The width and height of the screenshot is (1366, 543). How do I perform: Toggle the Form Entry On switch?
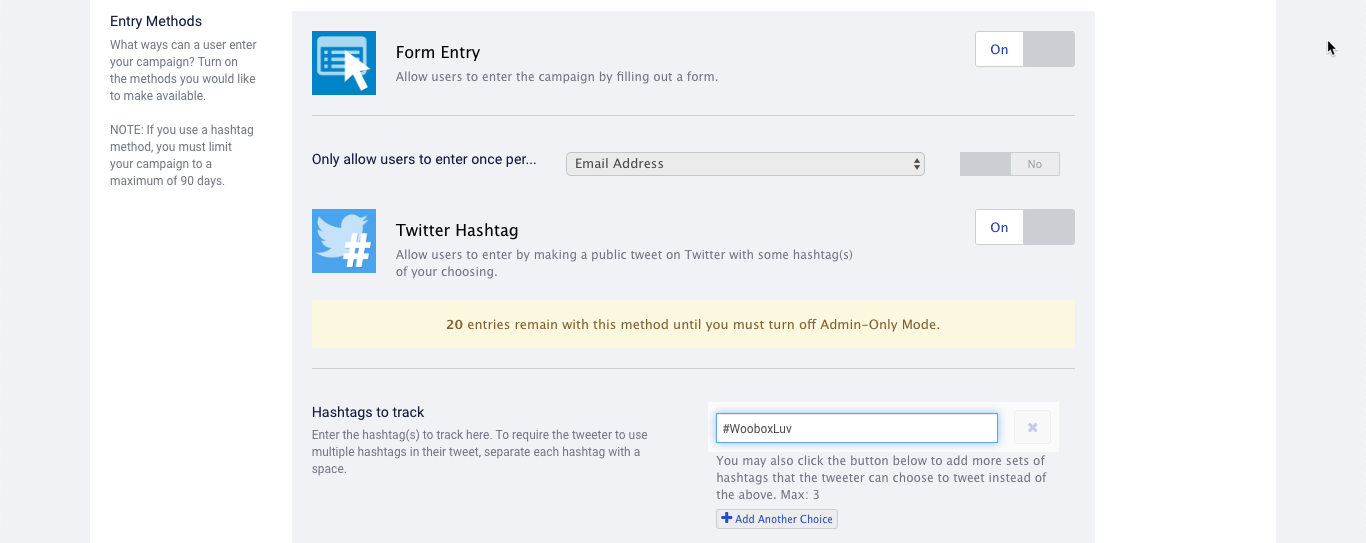pos(1025,49)
